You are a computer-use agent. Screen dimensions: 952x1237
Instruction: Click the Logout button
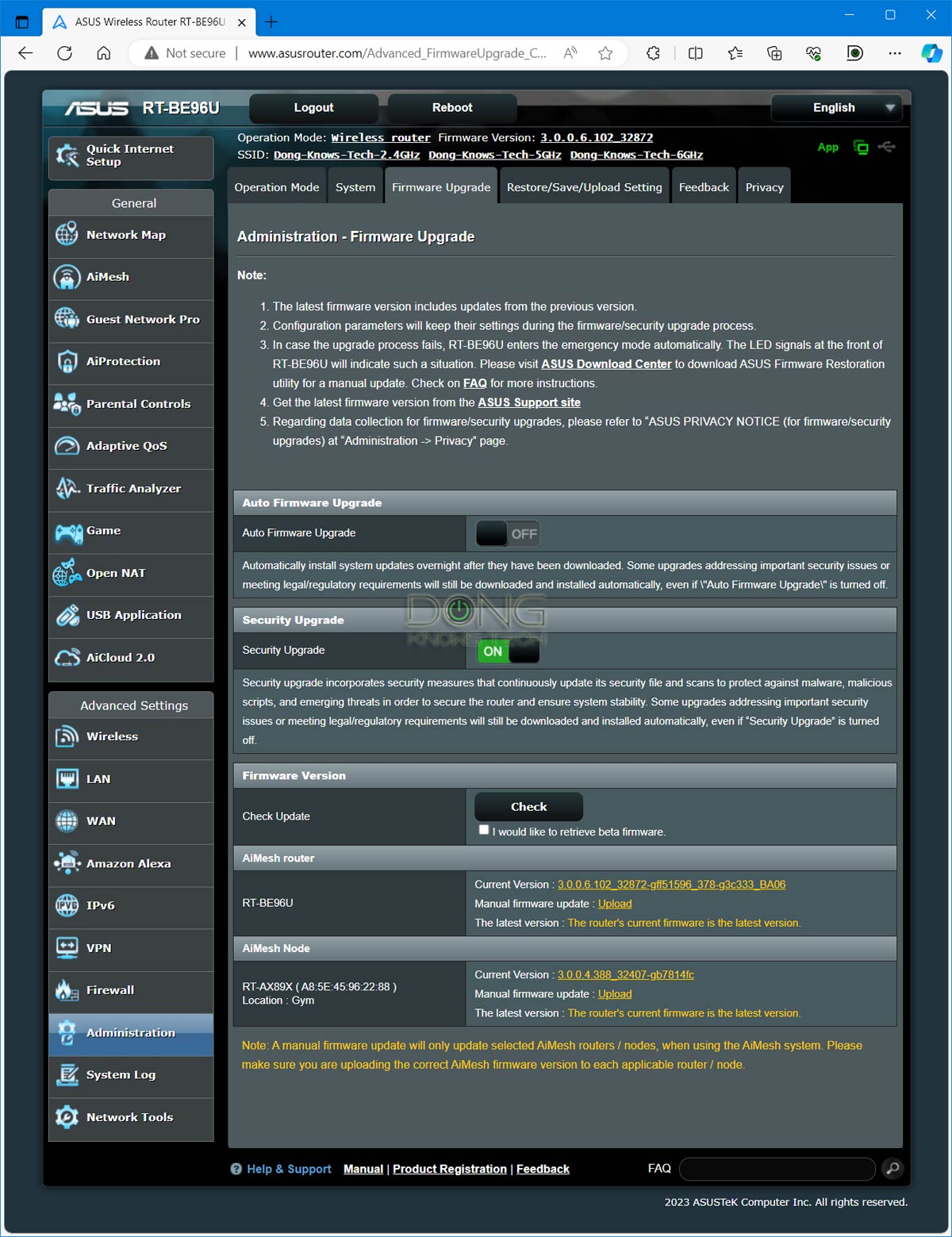pyautogui.click(x=313, y=108)
